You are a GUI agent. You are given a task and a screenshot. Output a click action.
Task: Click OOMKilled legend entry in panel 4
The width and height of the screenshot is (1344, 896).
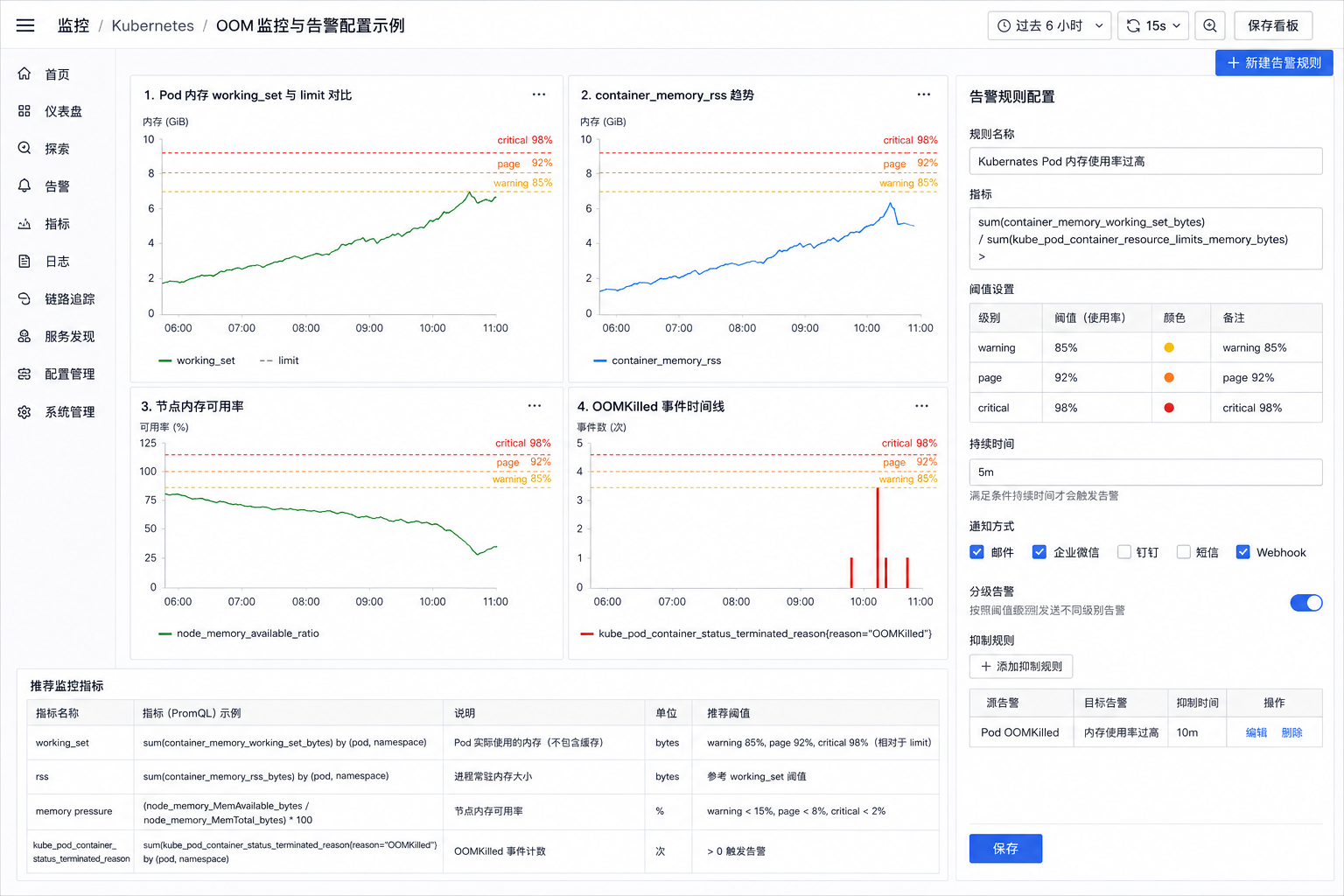pyautogui.click(x=756, y=633)
